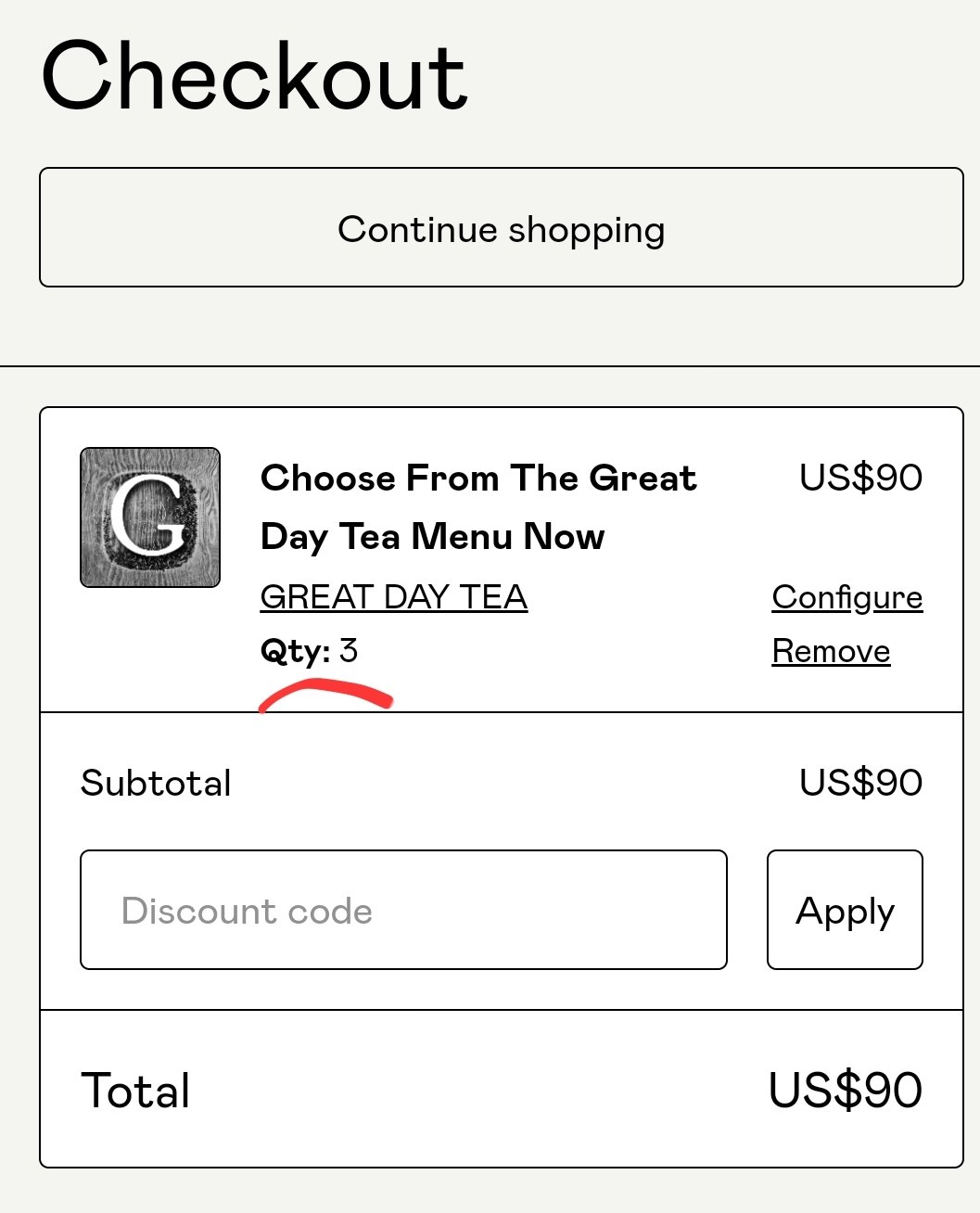Click the quantity number 3
Viewport: 980px width, 1213px height.
tap(349, 650)
